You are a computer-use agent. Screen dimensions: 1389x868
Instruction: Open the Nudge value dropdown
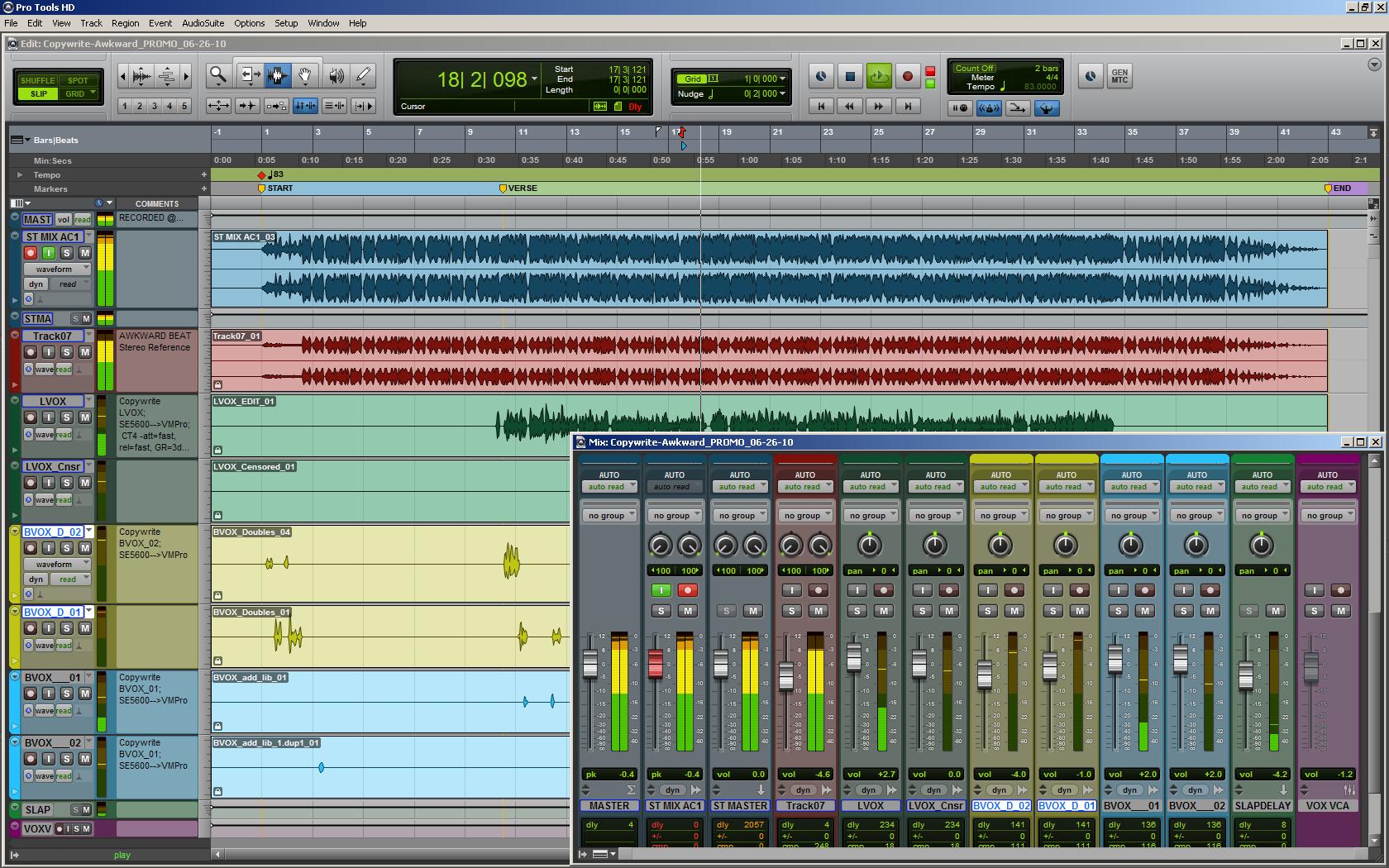782,94
